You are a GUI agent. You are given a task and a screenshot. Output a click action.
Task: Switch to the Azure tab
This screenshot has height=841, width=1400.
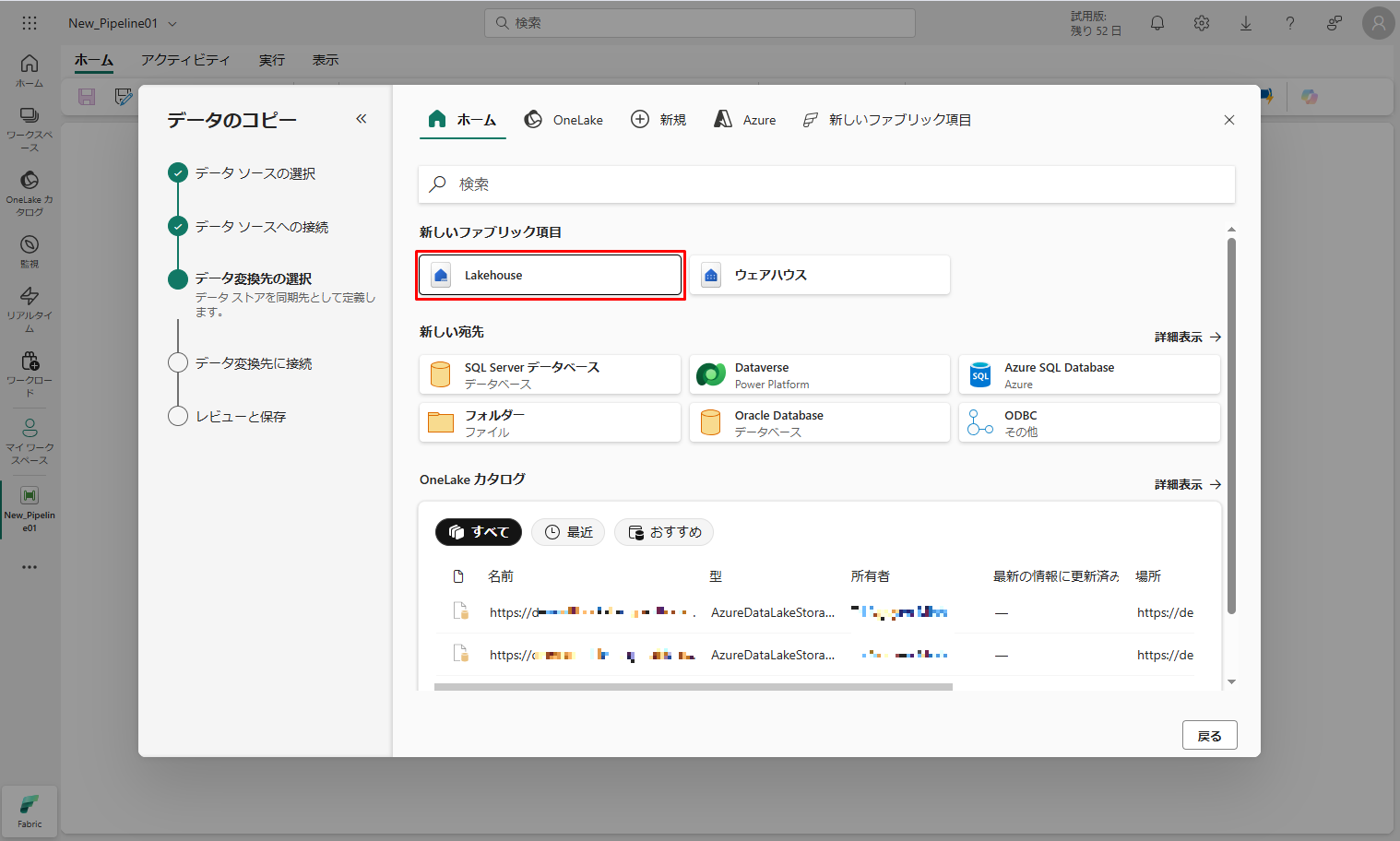coord(745,120)
